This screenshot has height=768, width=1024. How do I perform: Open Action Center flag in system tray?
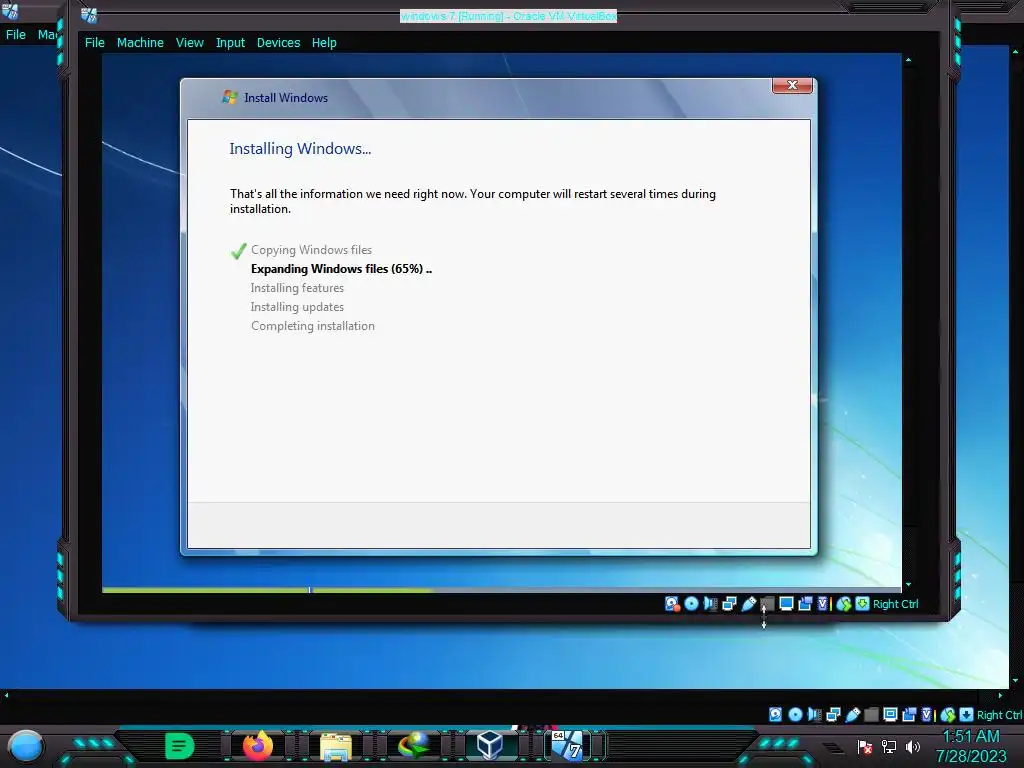tap(865, 746)
